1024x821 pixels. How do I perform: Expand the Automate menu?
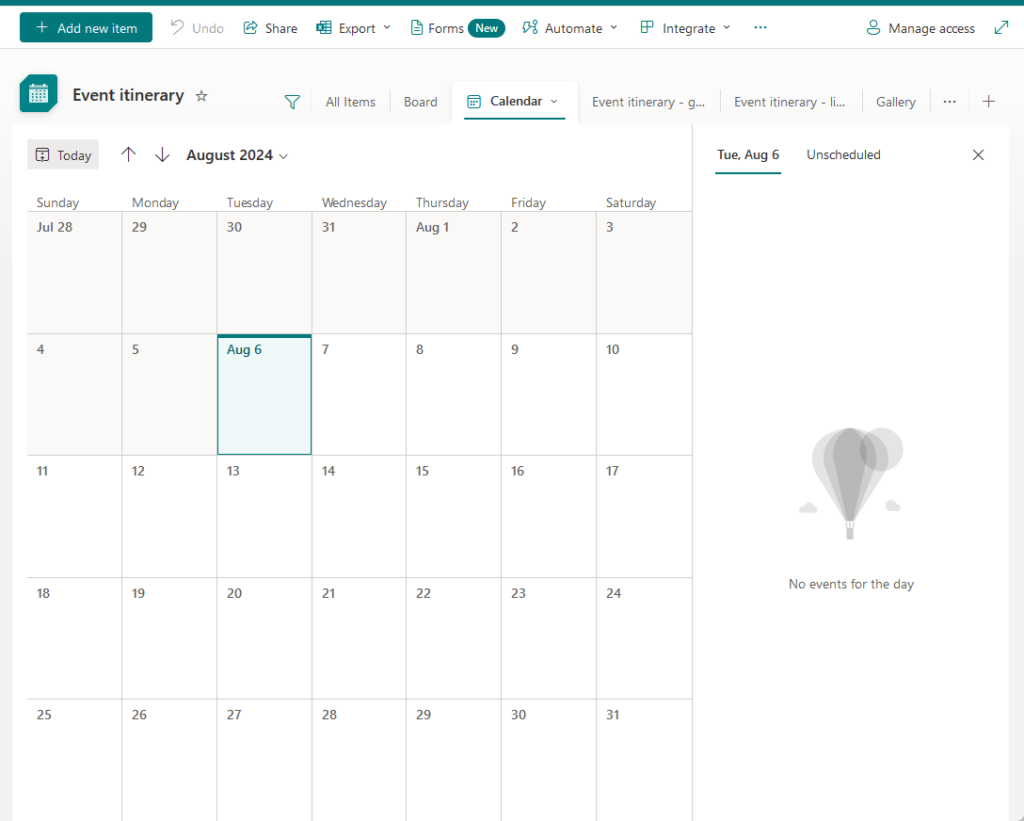pos(569,28)
